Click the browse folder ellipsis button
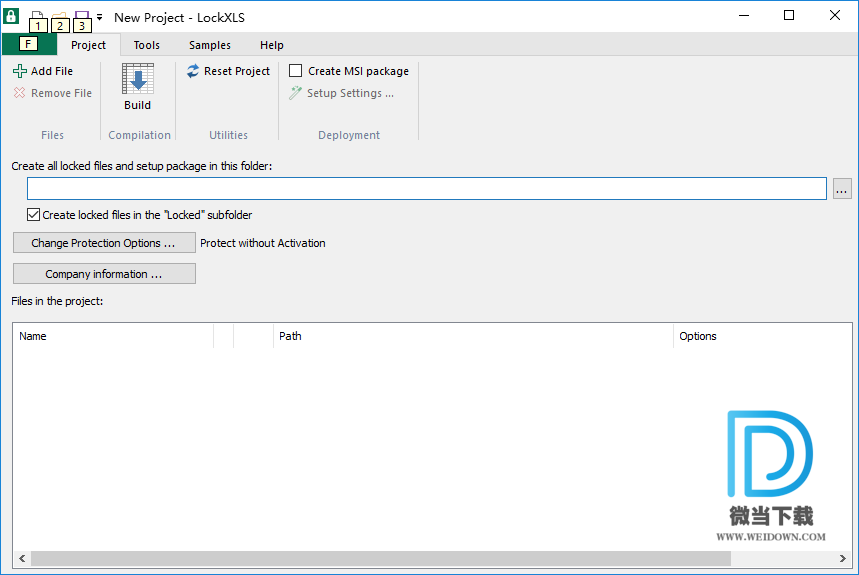Screen dimensions: 859x575 pyautogui.click(x=842, y=189)
